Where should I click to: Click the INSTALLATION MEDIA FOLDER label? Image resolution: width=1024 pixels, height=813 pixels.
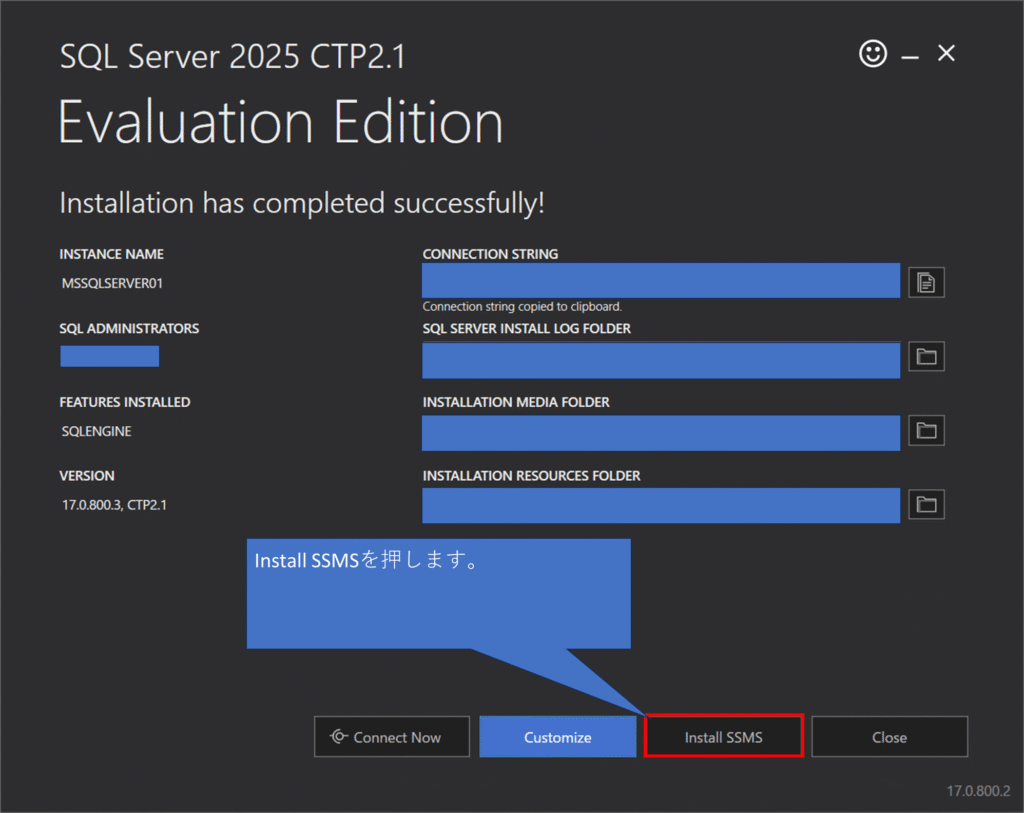coord(516,402)
